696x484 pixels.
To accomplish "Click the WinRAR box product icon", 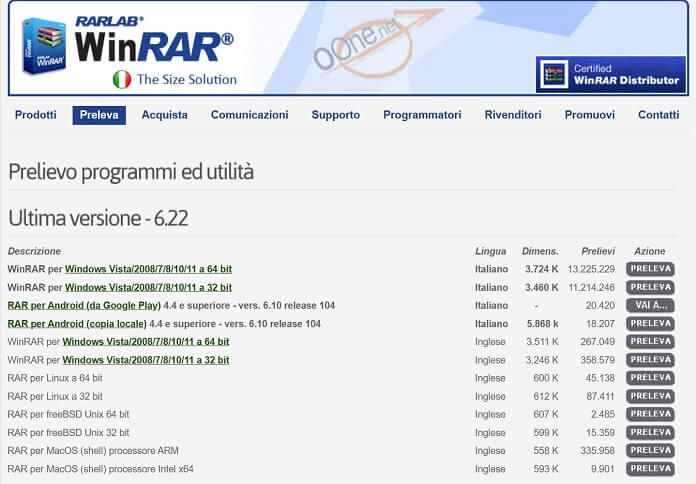I will point(44,46).
